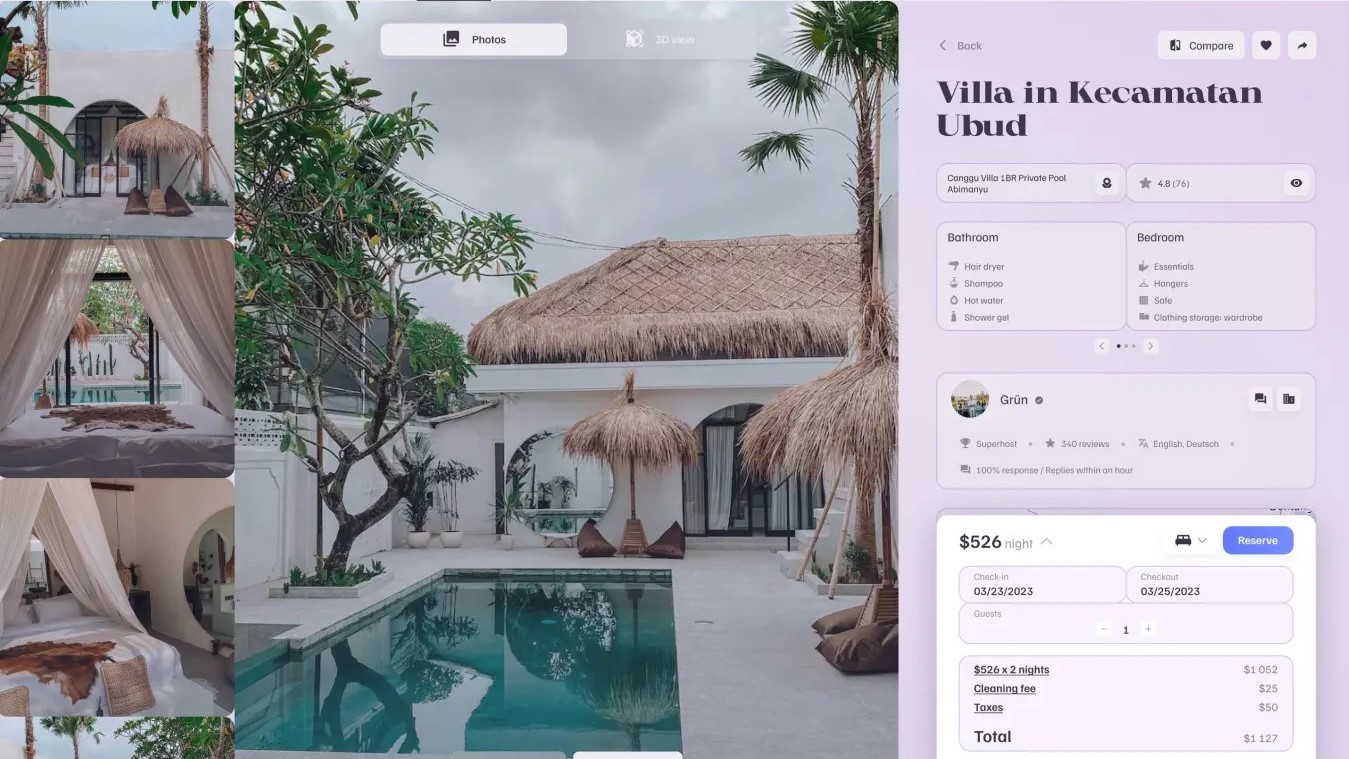Switch to the 3D view tab

(x=661, y=39)
